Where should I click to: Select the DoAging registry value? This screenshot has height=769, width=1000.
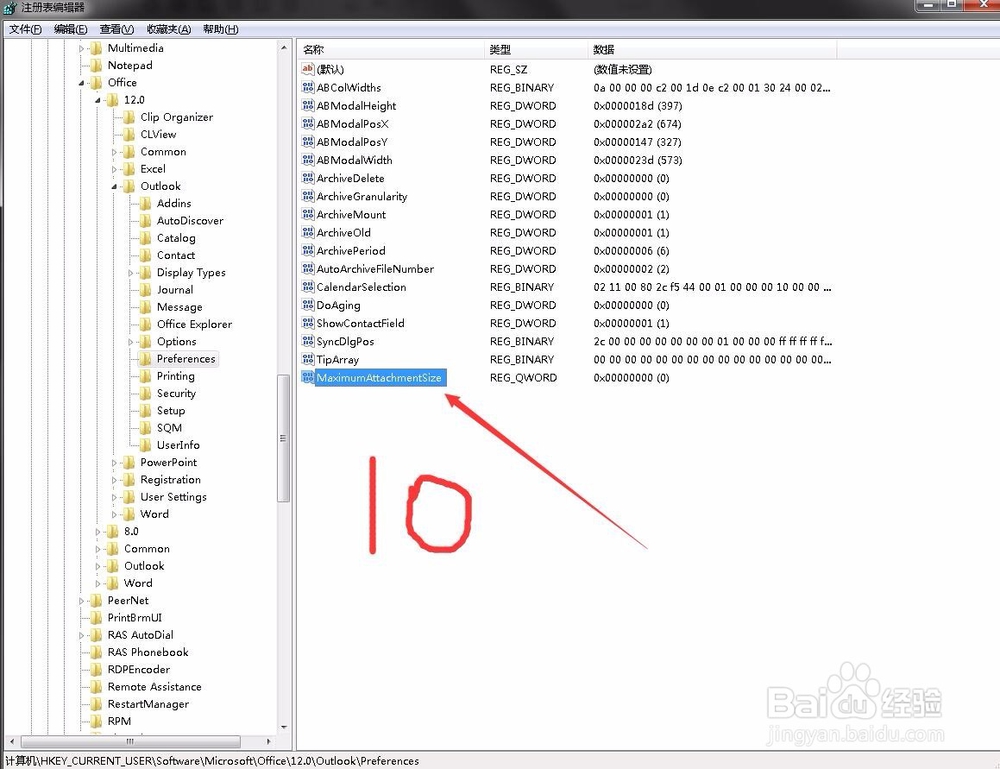338,305
